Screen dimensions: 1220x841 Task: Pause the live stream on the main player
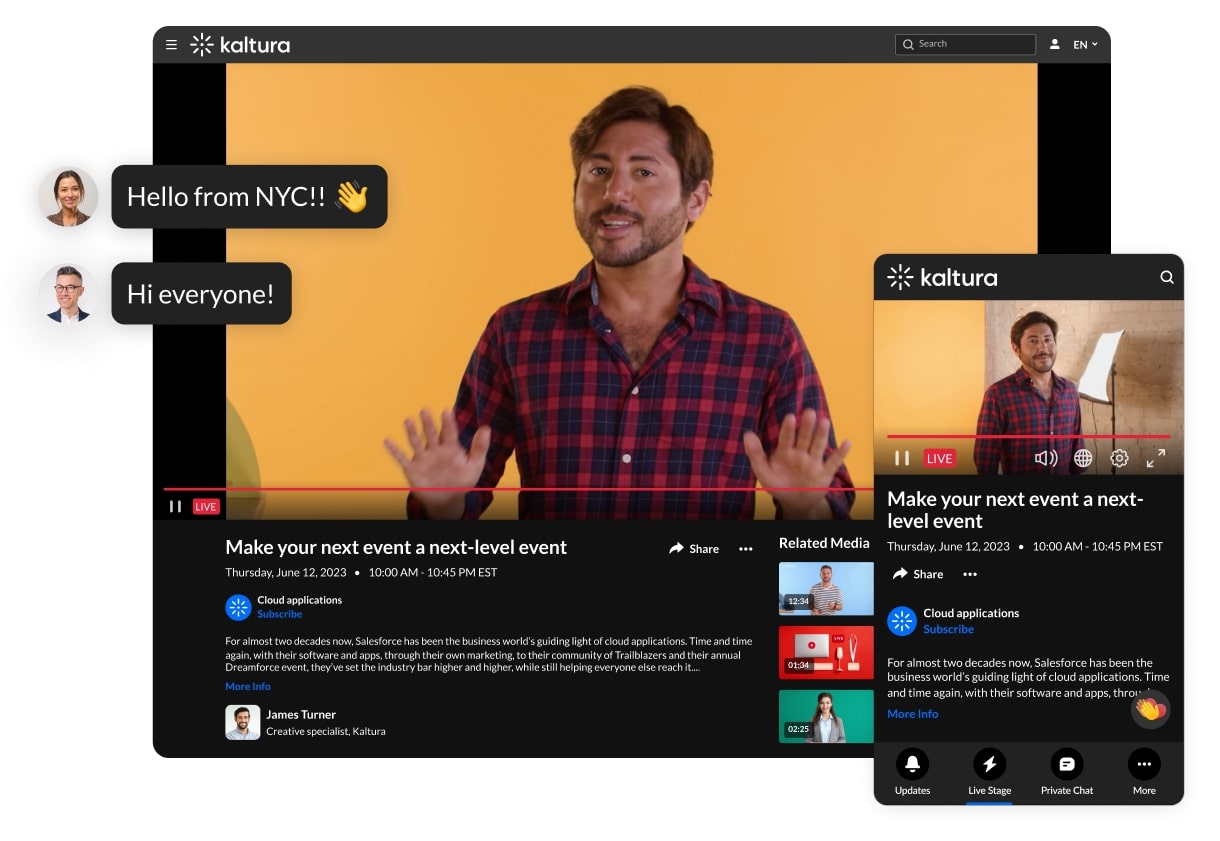point(175,506)
